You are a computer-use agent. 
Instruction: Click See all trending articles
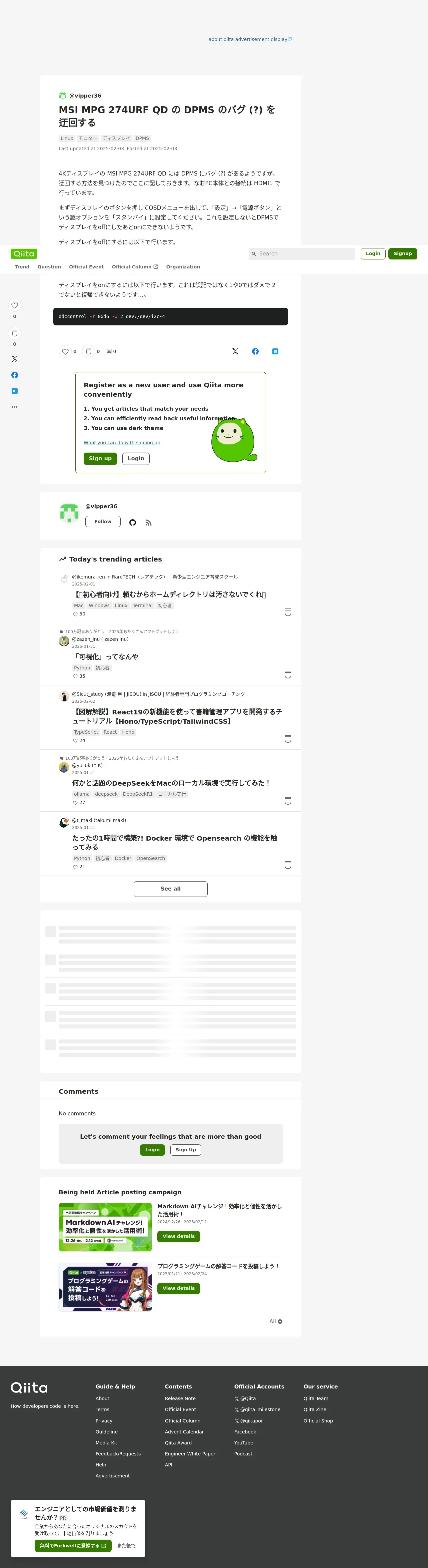[170, 889]
